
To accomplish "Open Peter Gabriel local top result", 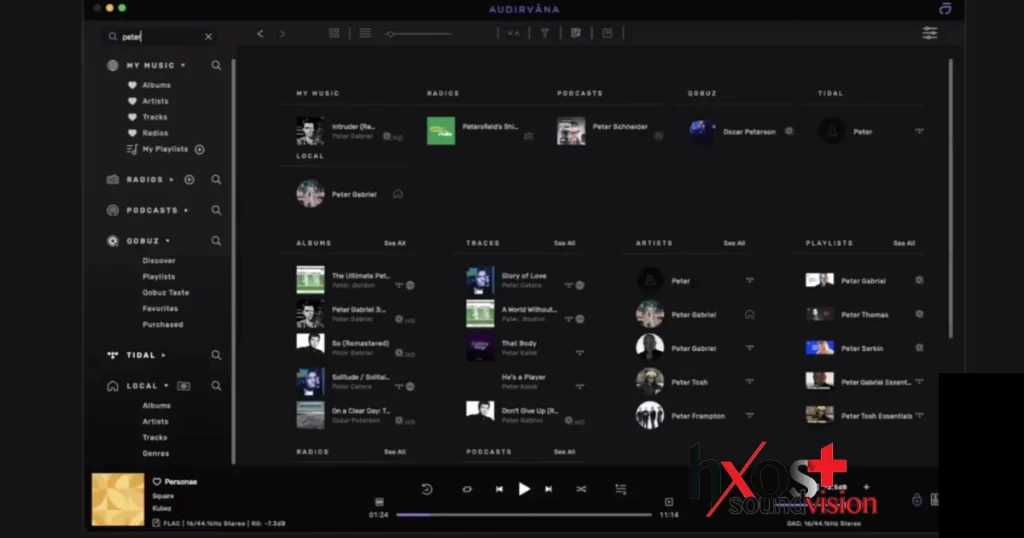I will [x=349, y=194].
